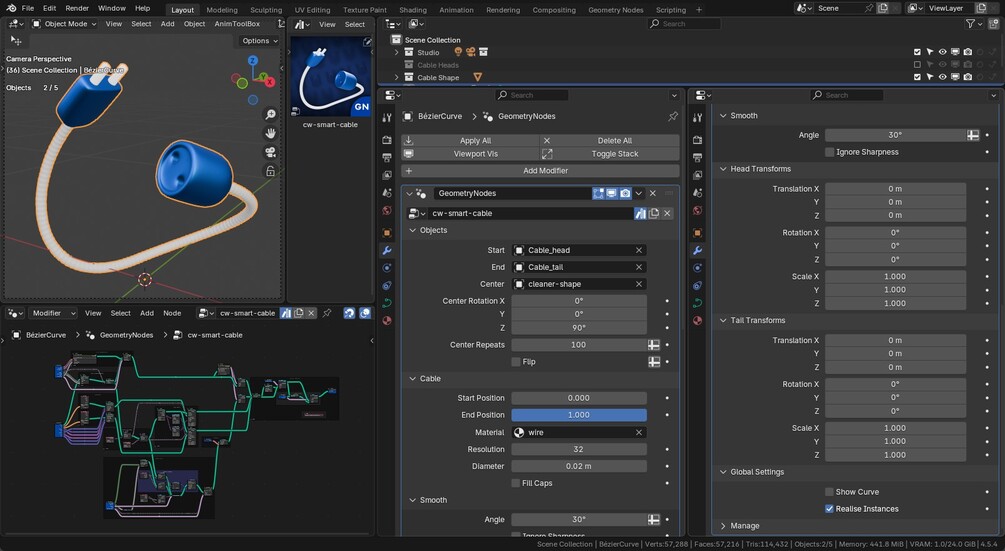Viewport: 1005px width, 551px height.
Task: Click the Add Modifier button
Action: click(x=540, y=170)
